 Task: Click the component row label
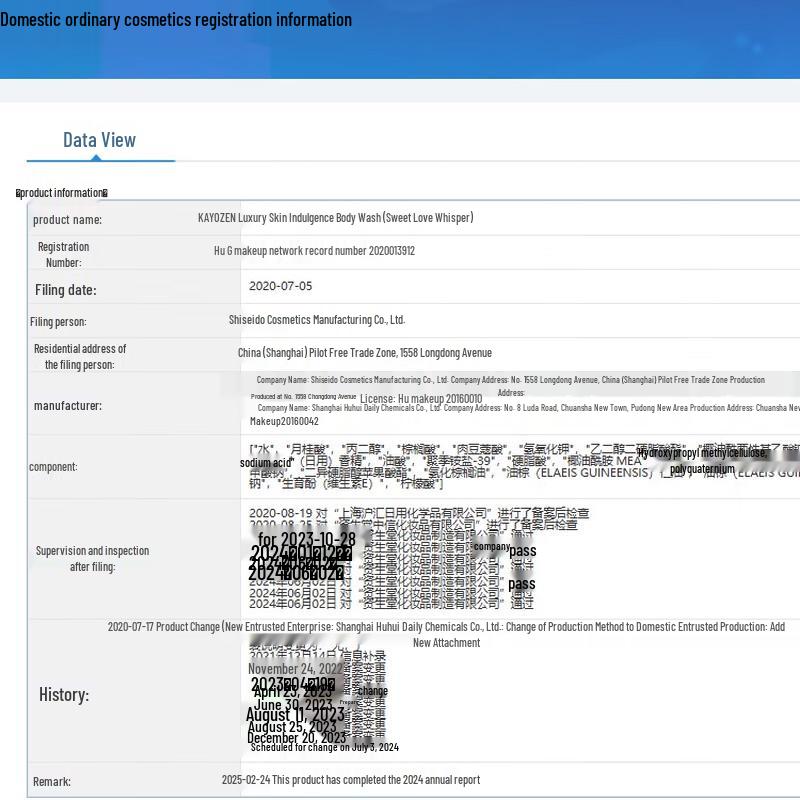coord(53,467)
